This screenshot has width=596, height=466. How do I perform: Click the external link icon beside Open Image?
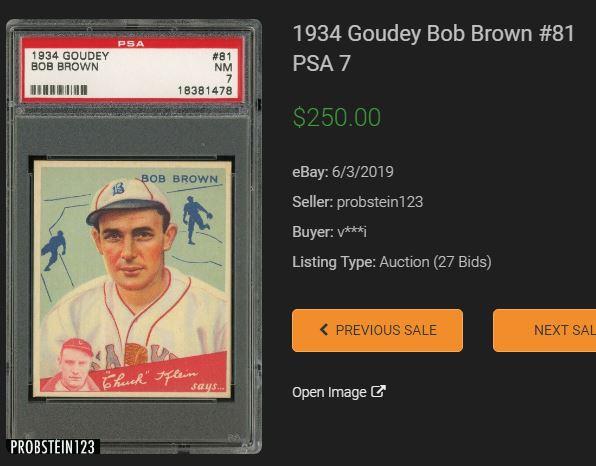click(378, 391)
